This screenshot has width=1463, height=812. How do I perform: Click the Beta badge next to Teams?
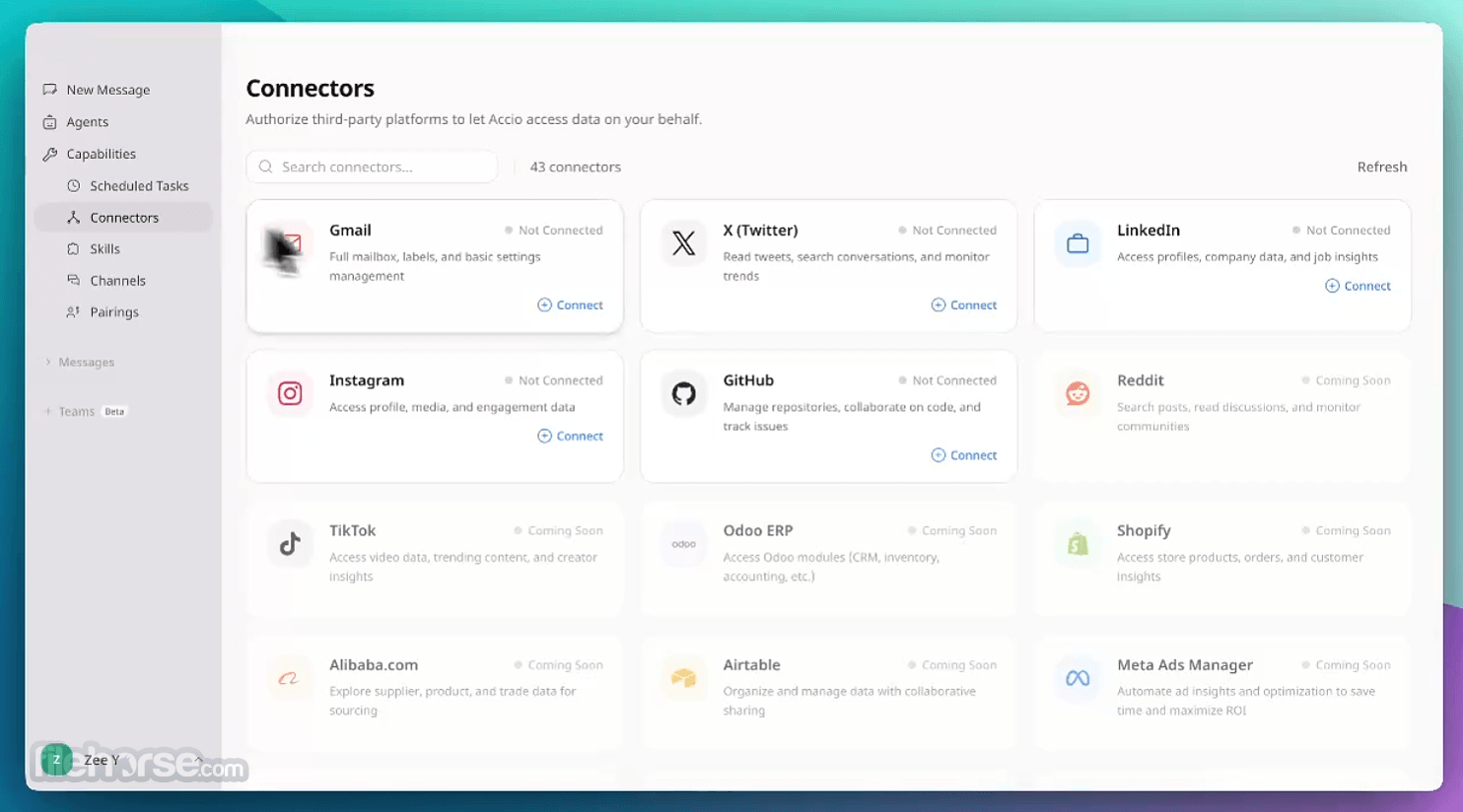point(114,412)
